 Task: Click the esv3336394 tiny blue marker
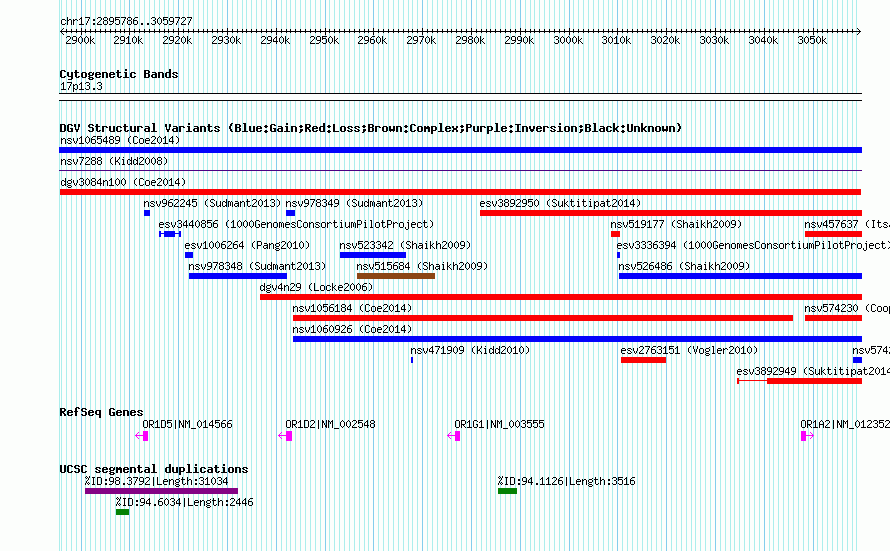coord(618,255)
